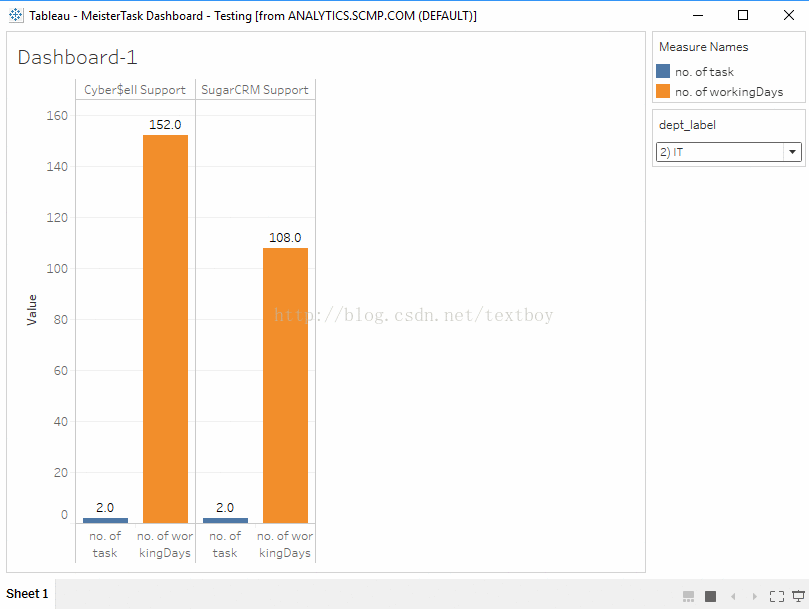Click the Measure Names legend title
809x609 pixels.
click(x=704, y=47)
